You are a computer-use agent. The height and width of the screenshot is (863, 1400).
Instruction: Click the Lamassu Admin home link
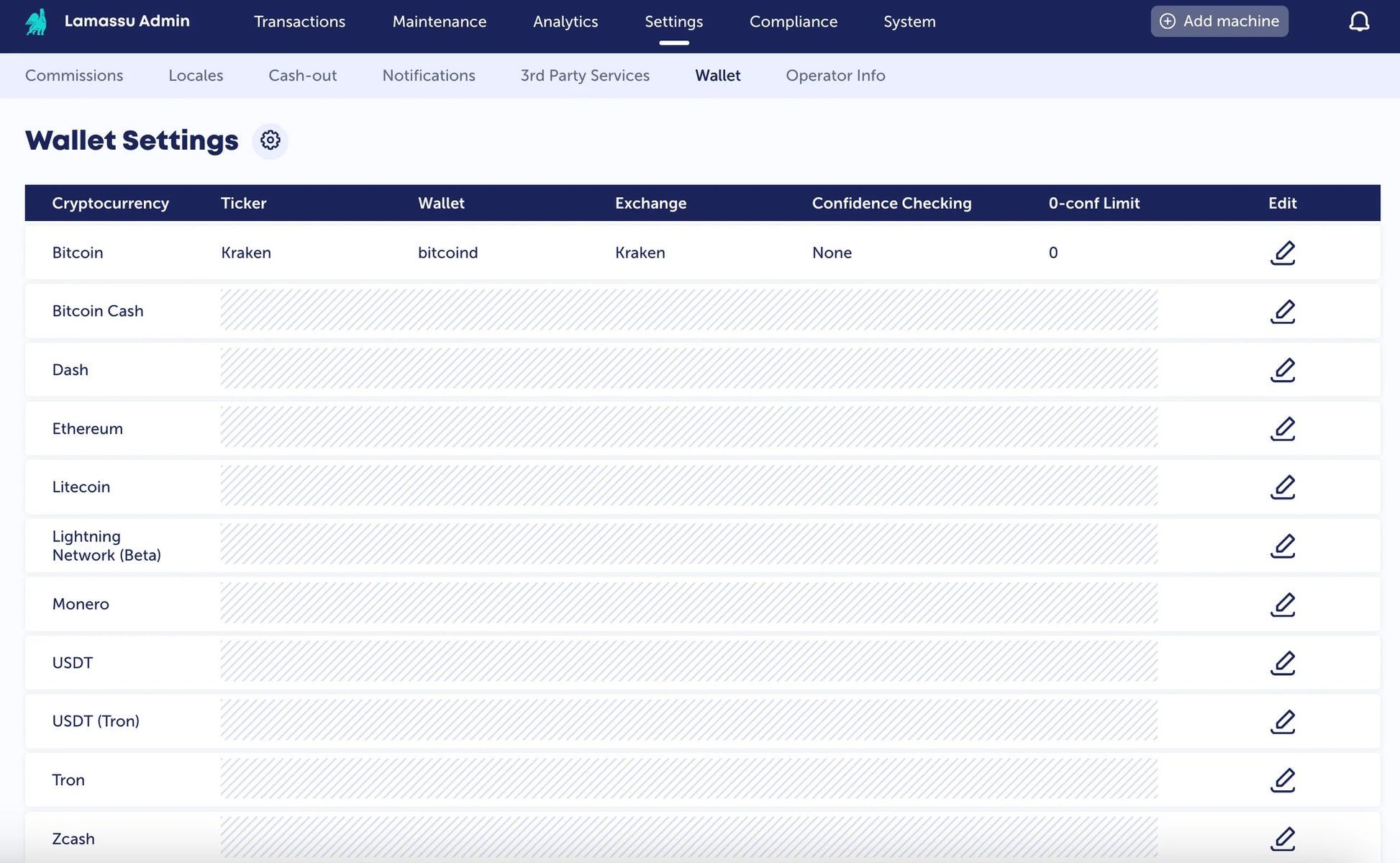127,21
